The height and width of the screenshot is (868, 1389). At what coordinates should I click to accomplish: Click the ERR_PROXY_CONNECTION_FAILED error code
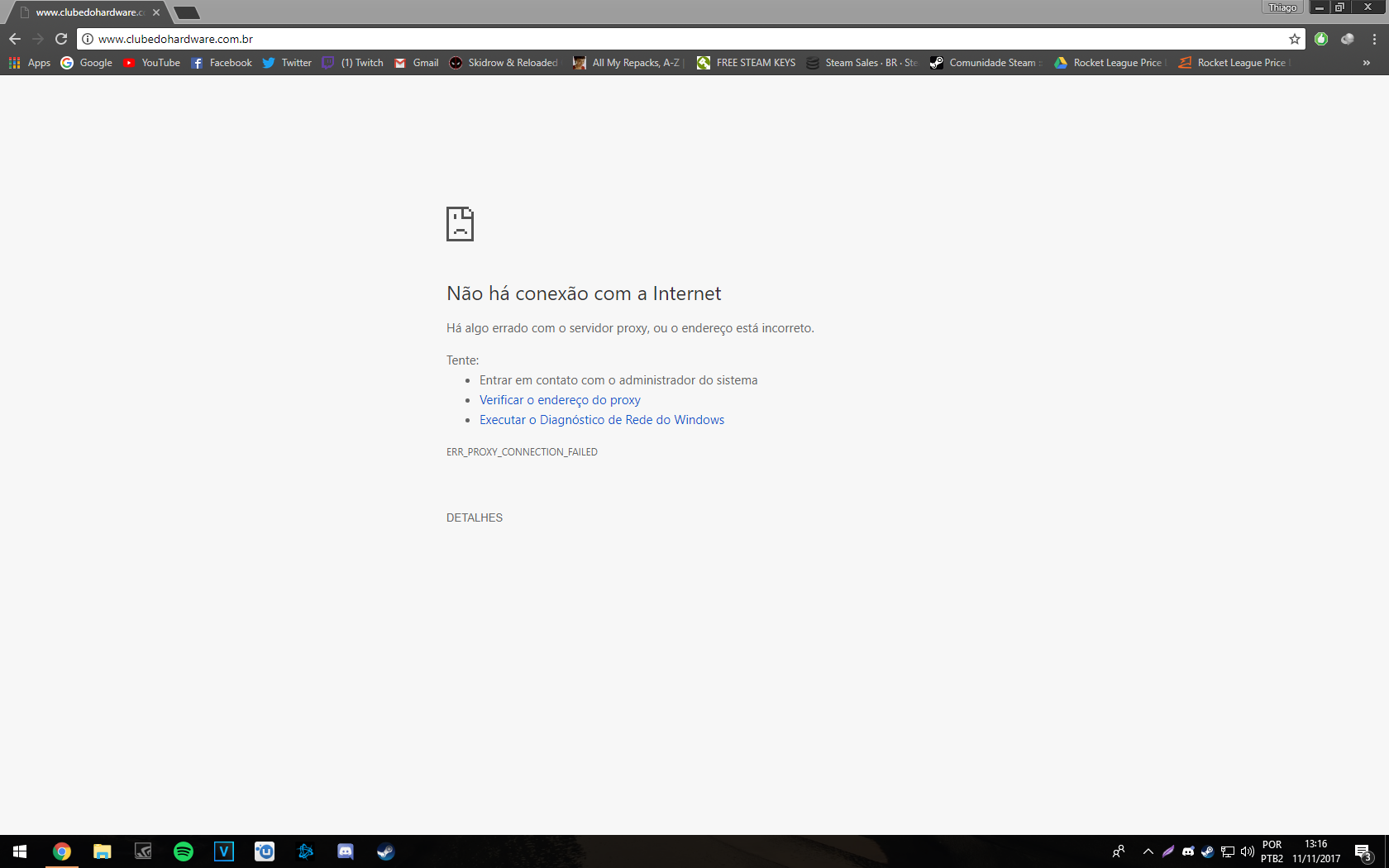pyautogui.click(x=522, y=452)
